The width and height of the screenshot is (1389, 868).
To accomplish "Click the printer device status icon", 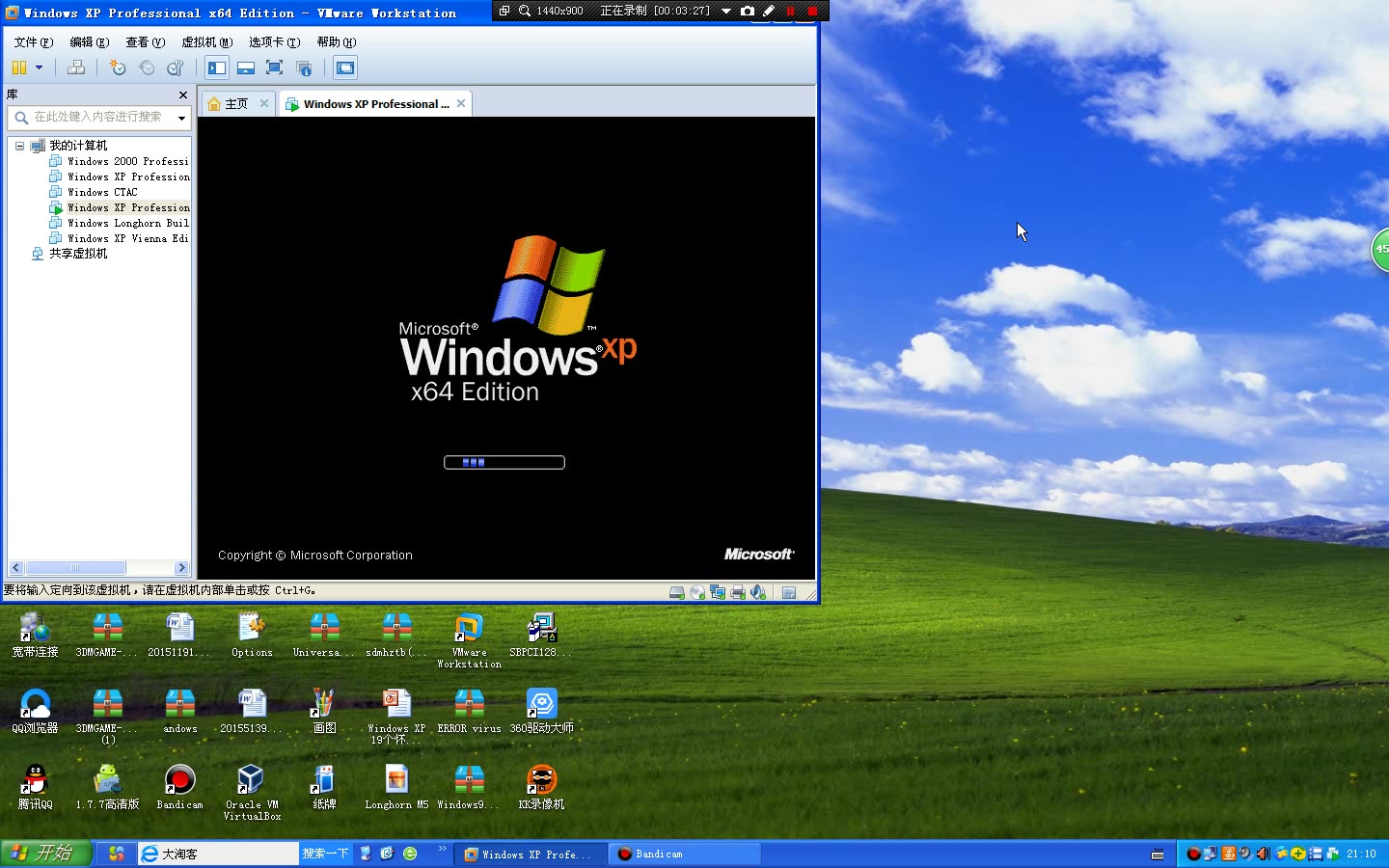I will click(x=738, y=592).
